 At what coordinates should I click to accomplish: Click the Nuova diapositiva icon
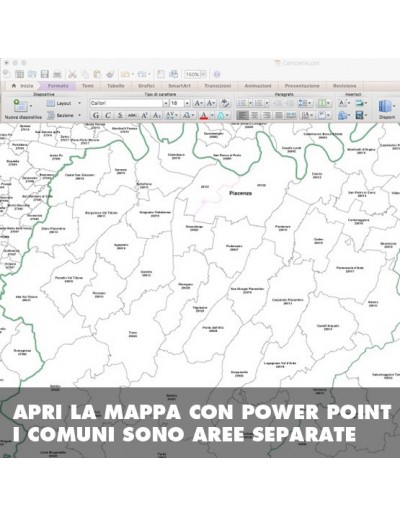(x=21, y=106)
